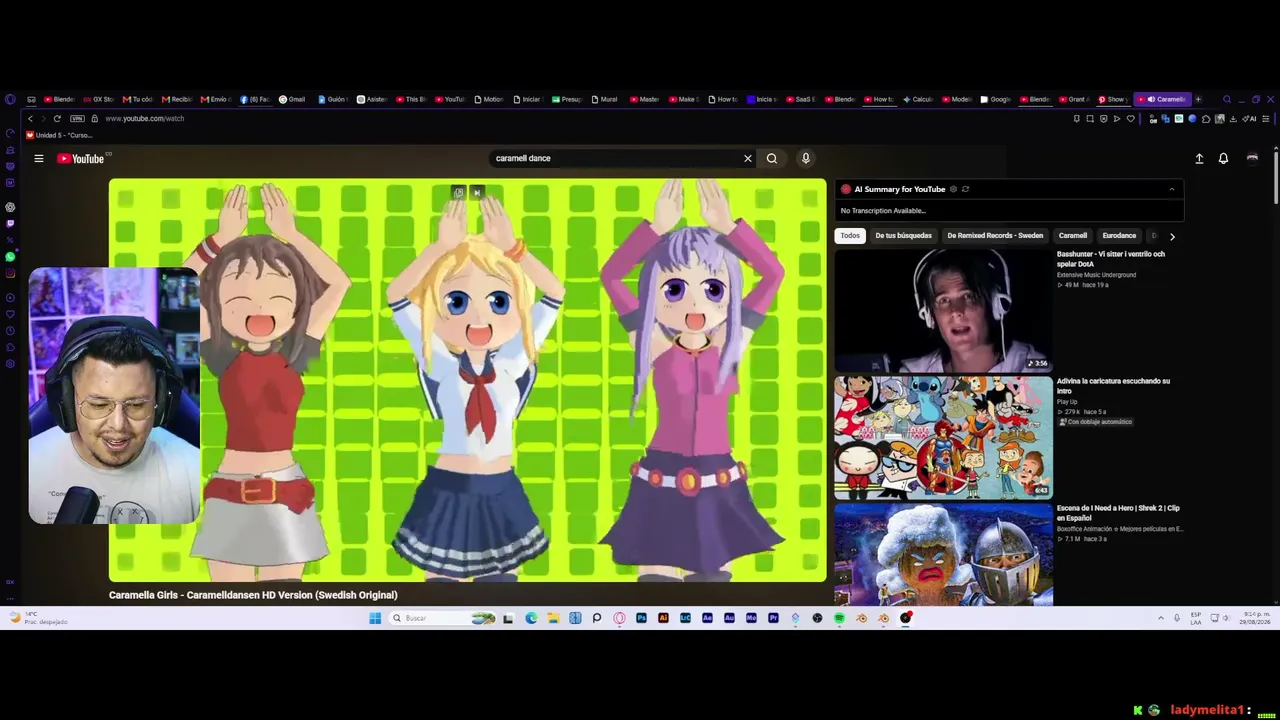
Task: Click the browser back arrow
Action: click(30, 119)
